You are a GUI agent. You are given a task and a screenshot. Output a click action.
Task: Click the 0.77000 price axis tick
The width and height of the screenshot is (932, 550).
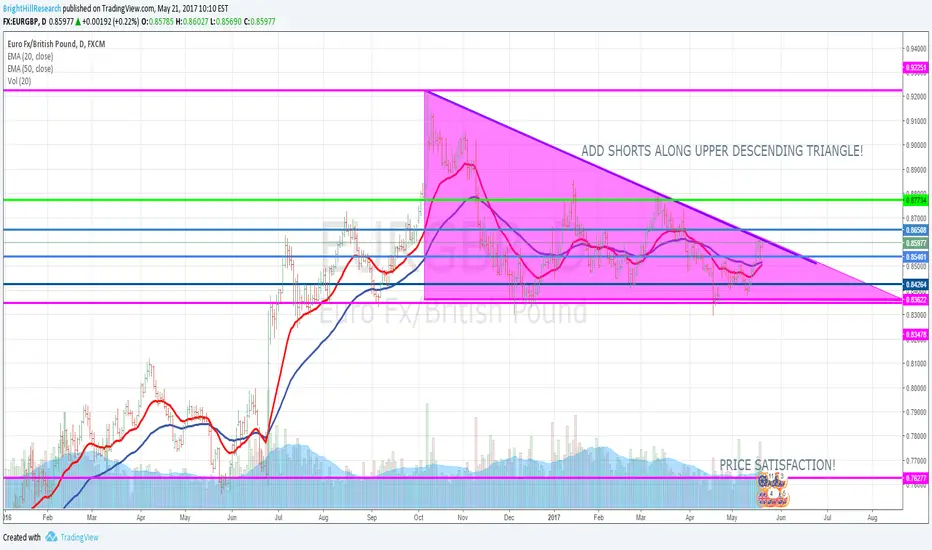point(916,461)
